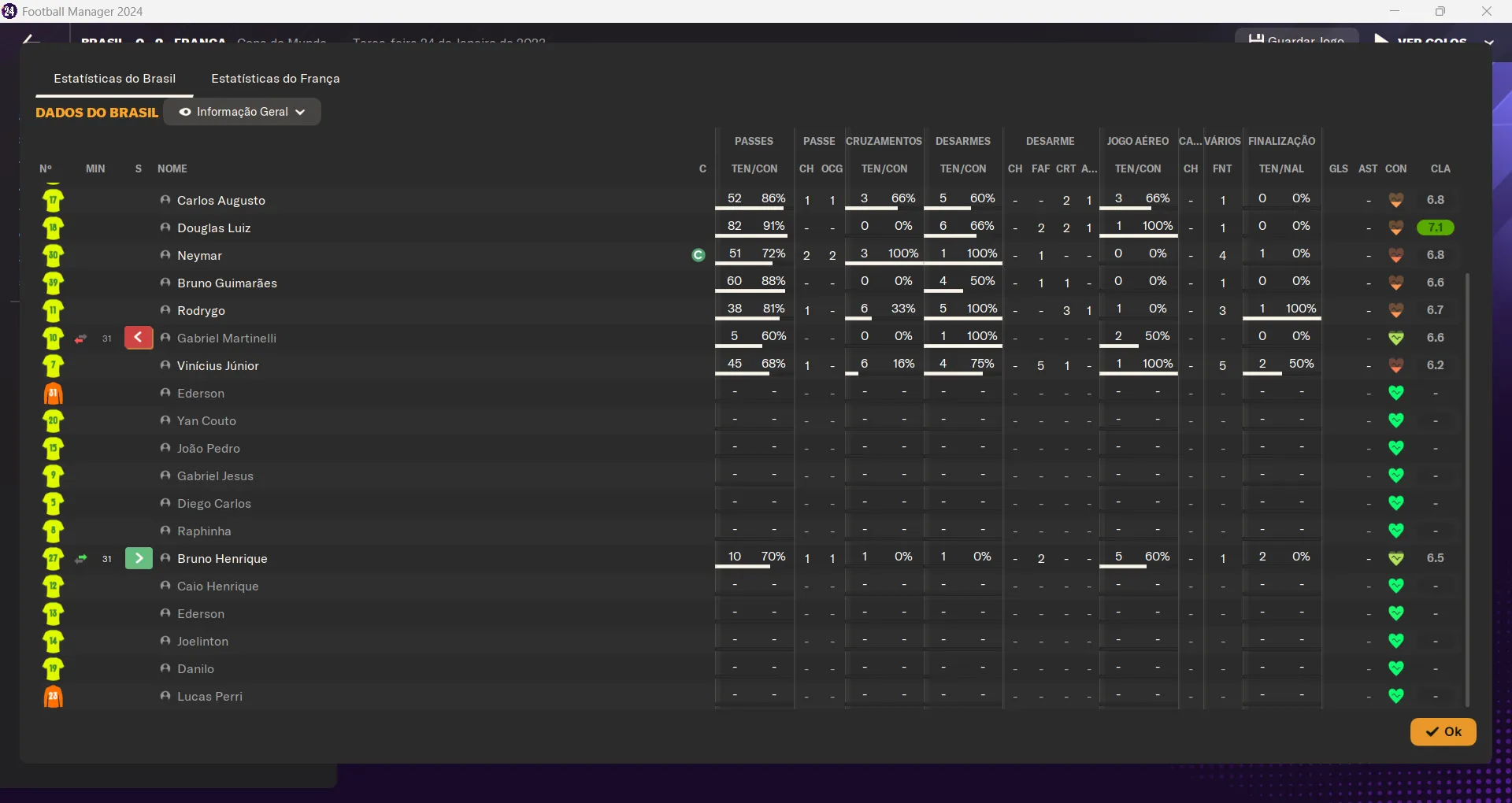The image size is (1512, 803).
Task: Open Bruno Guimarães player name link
Action: (227, 283)
